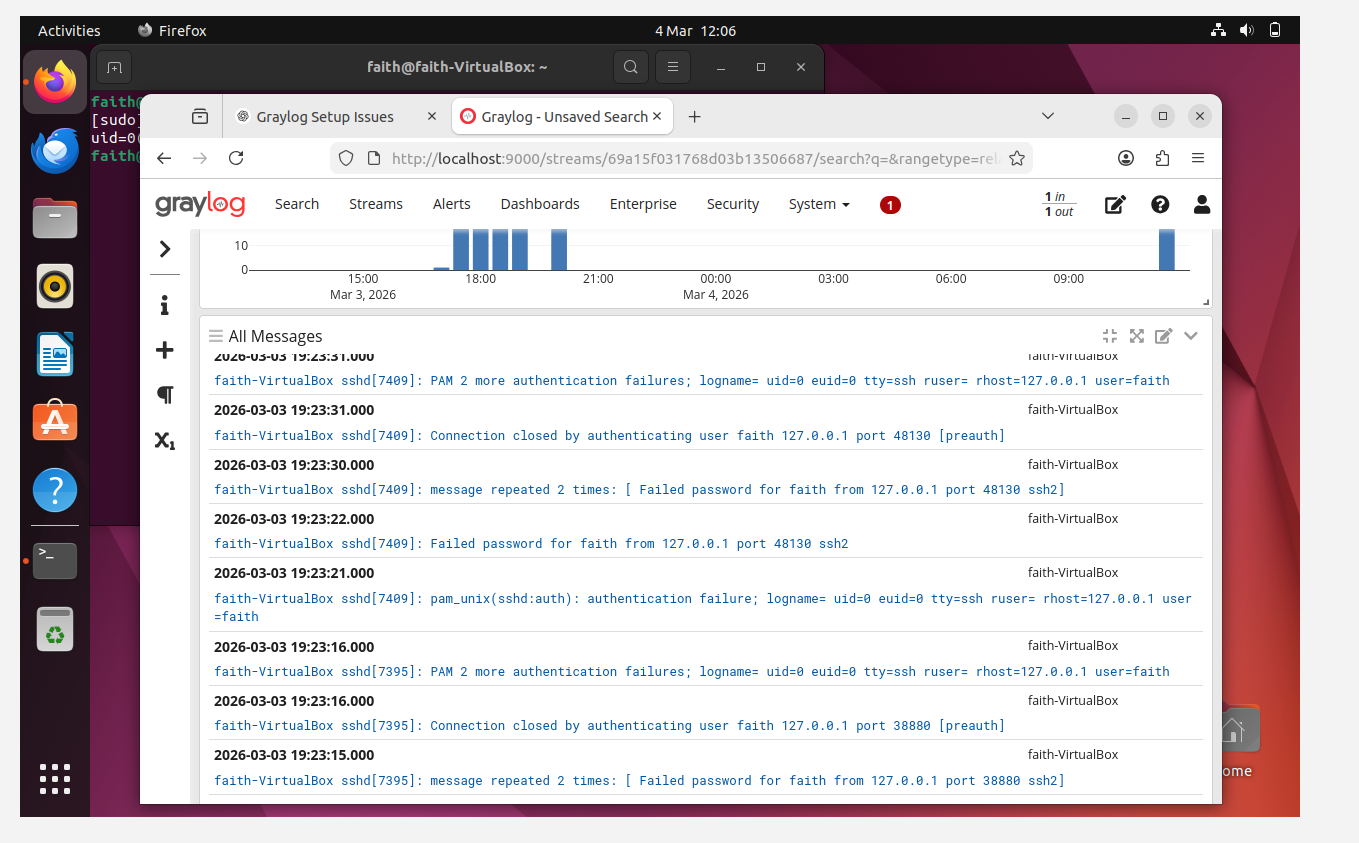
Task: Open Files from the Ubuntu dock
Action: point(55,218)
